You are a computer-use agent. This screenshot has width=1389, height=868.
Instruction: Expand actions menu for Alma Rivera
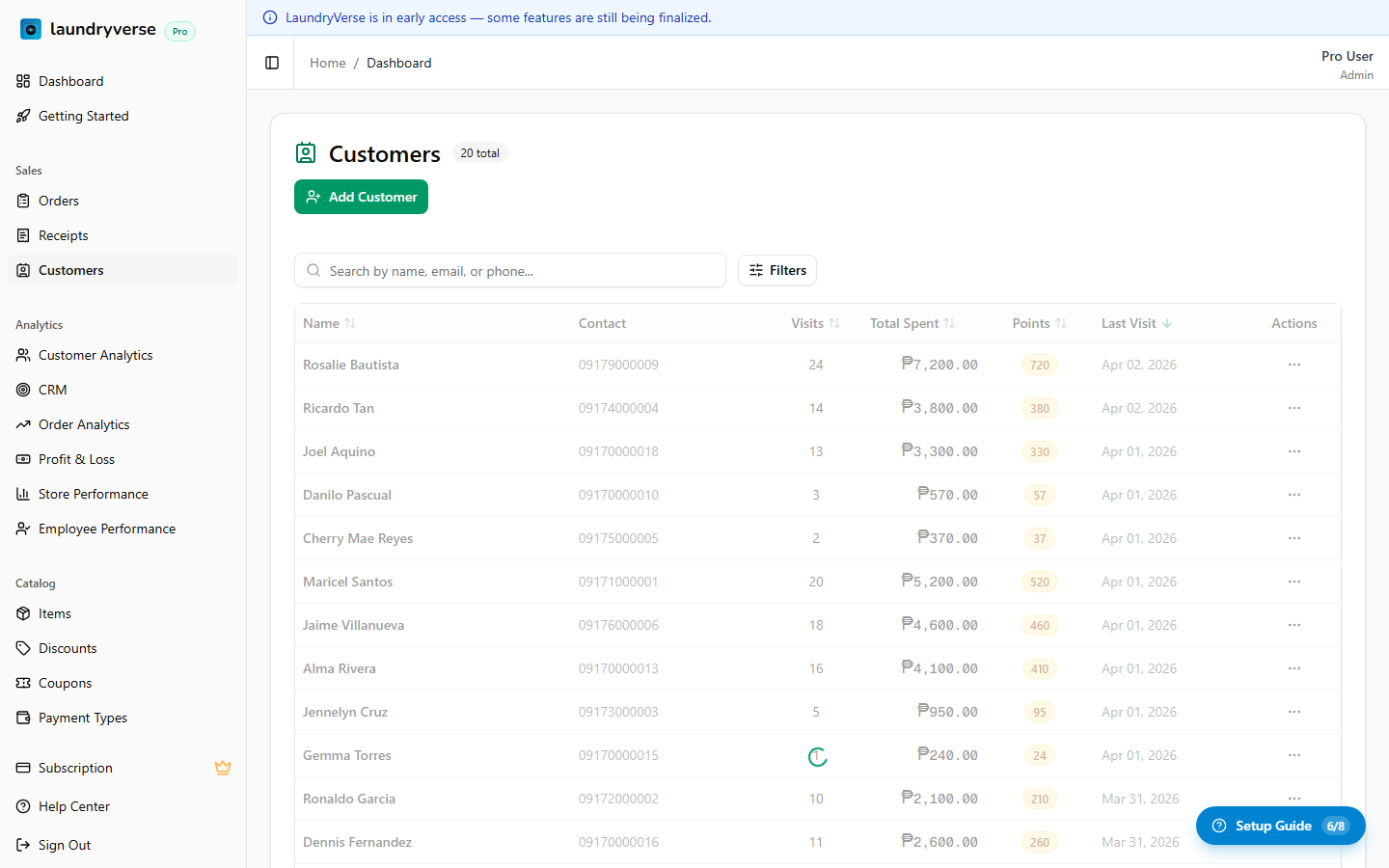tap(1294, 668)
